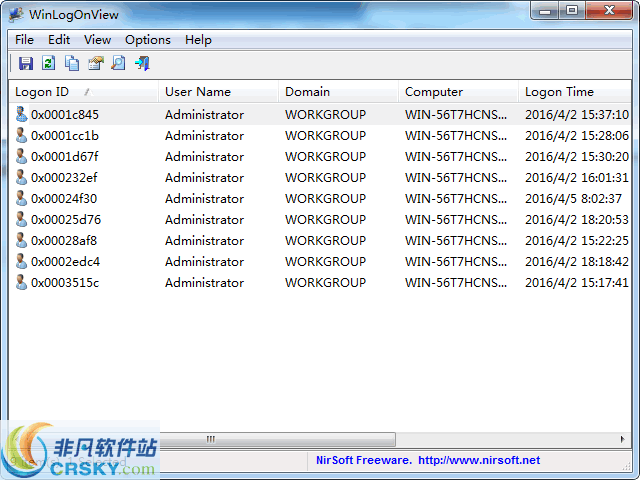Click user icon of row 0x000232ef
The image size is (640, 480).
[x=21, y=177]
